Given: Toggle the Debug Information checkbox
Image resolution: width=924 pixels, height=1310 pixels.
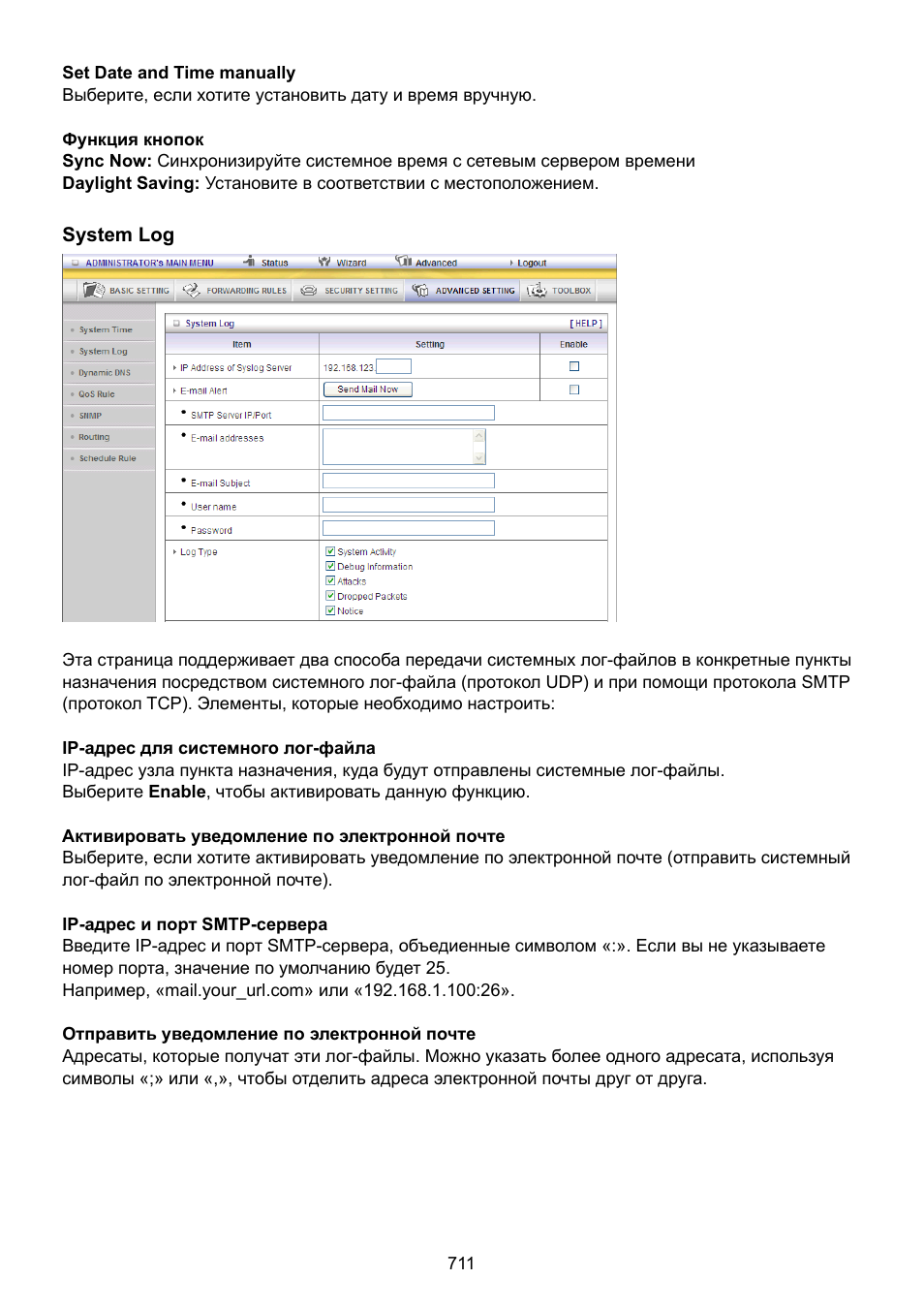Looking at the screenshot, I should [x=330, y=566].
